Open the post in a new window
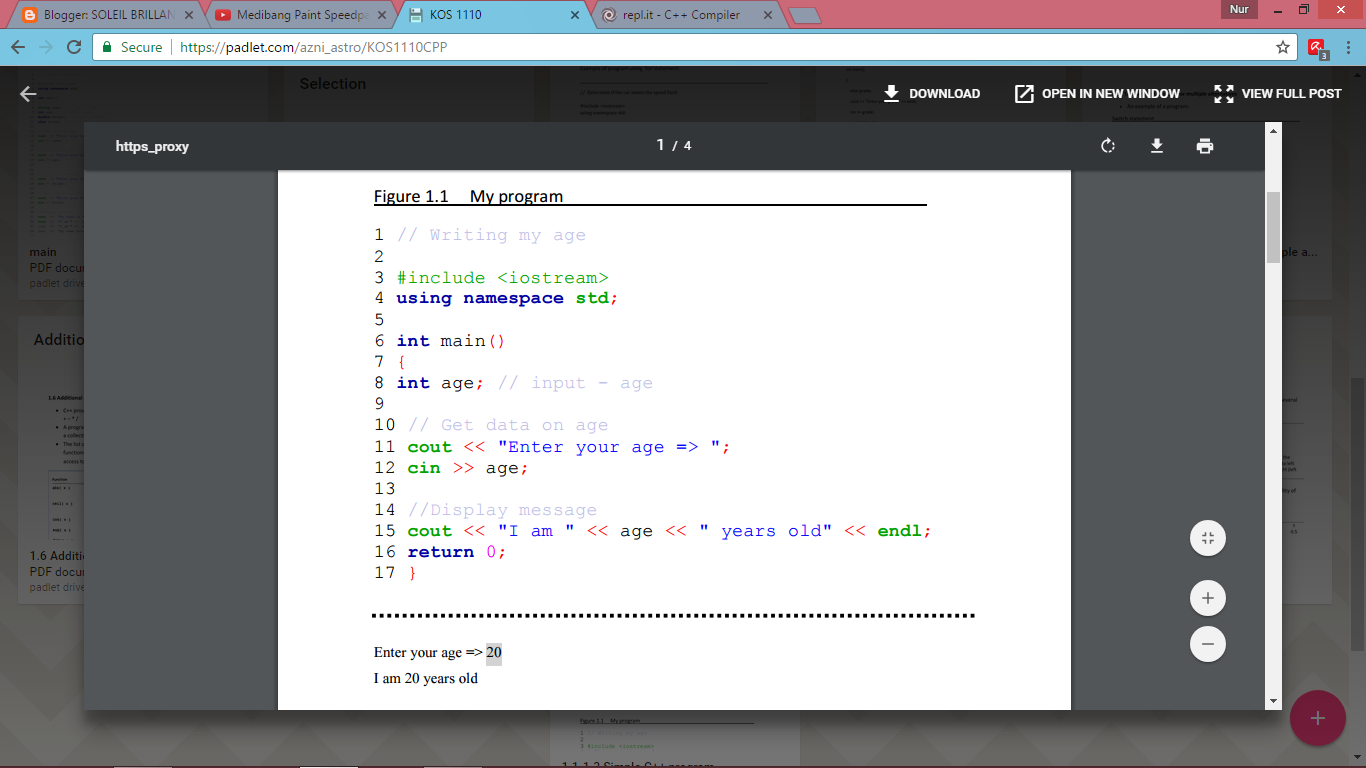Viewport: 1366px width, 768px height. pyautogui.click(x=1097, y=93)
